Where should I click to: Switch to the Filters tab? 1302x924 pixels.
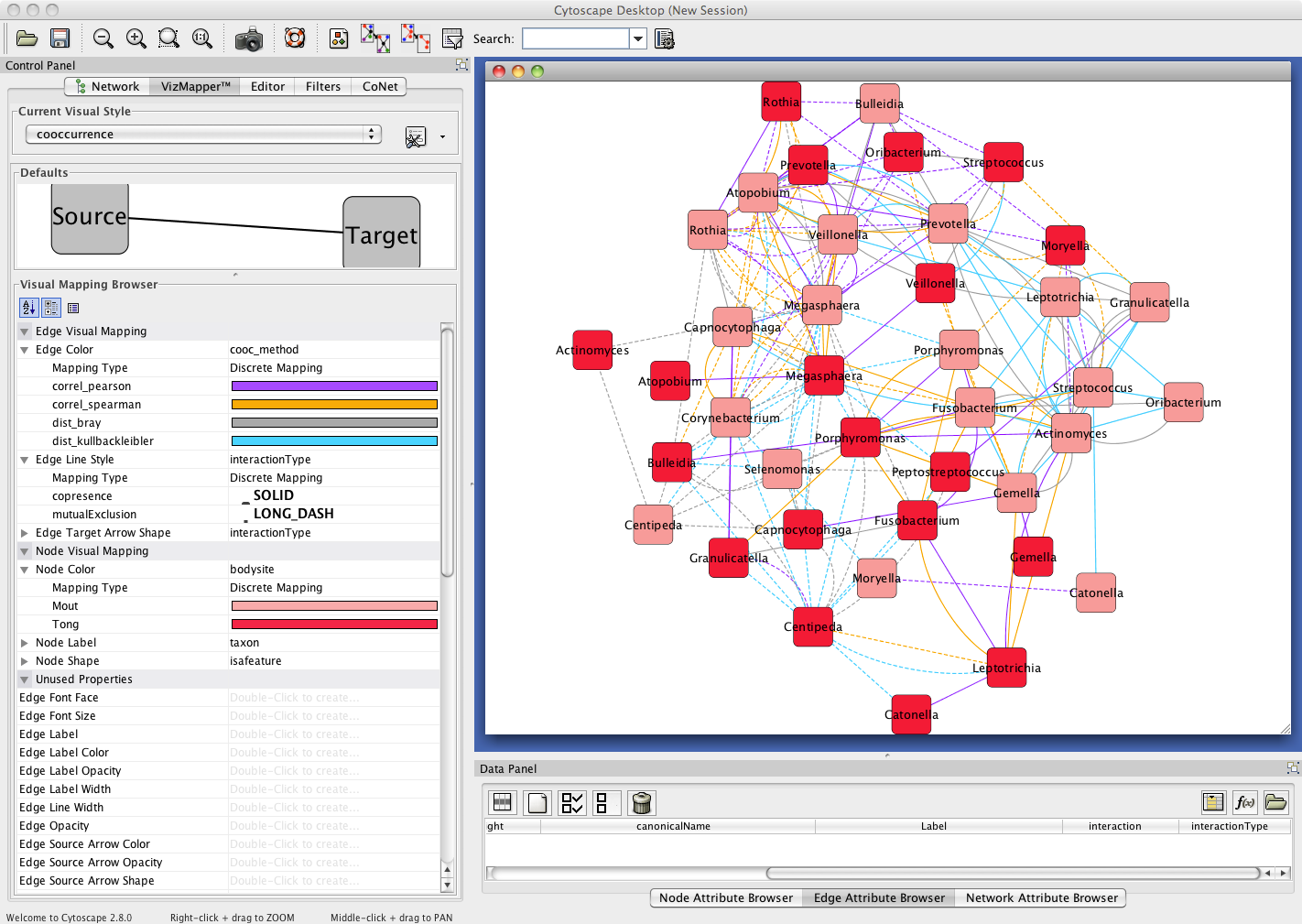coord(322,86)
